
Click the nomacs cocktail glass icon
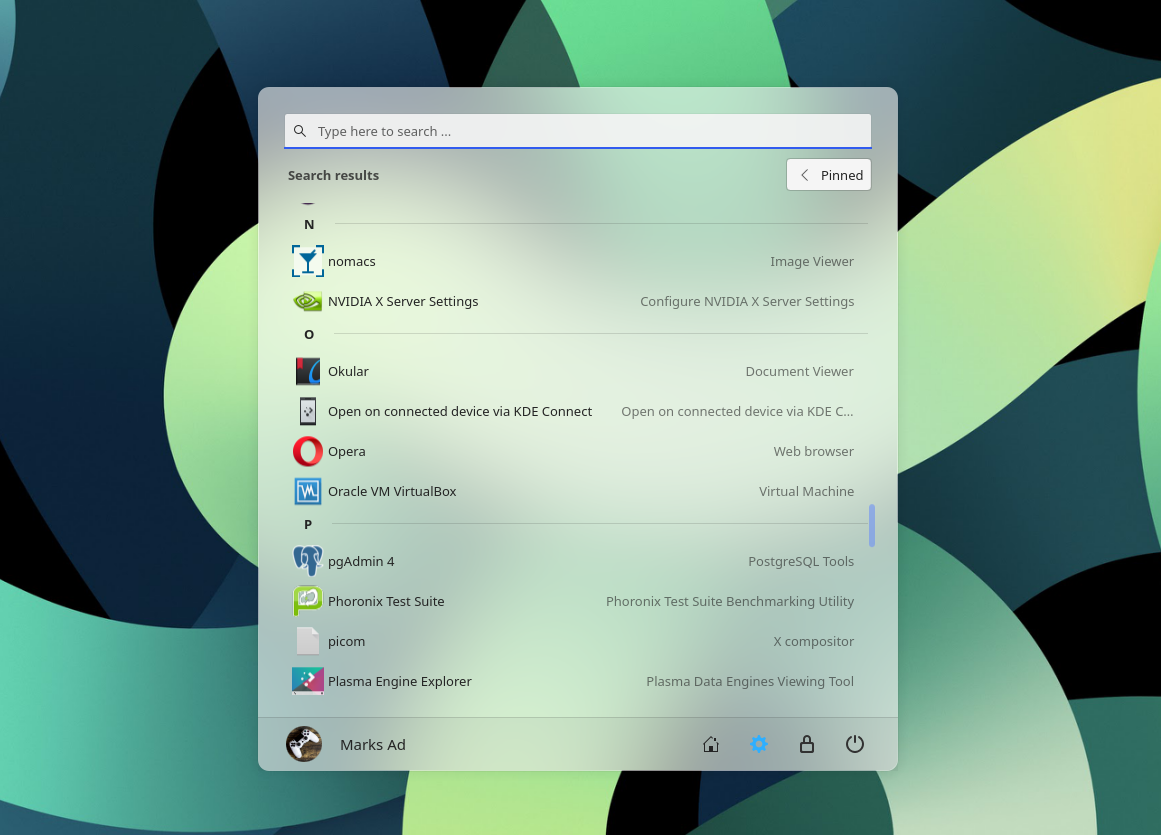click(308, 261)
